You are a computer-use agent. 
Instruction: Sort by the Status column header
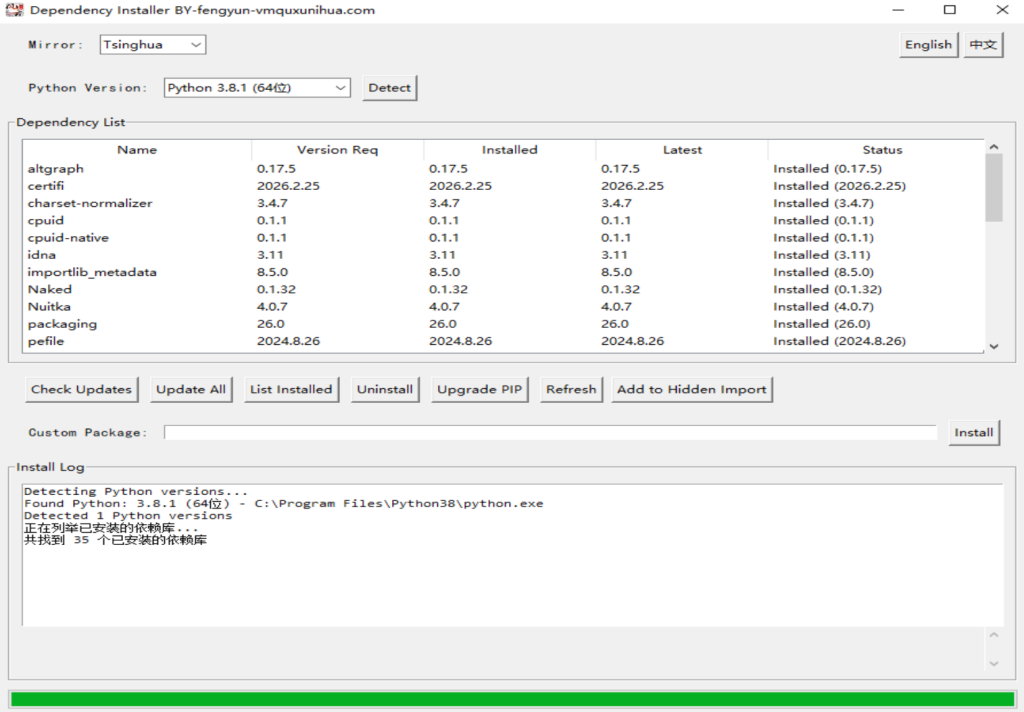coord(881,150)
